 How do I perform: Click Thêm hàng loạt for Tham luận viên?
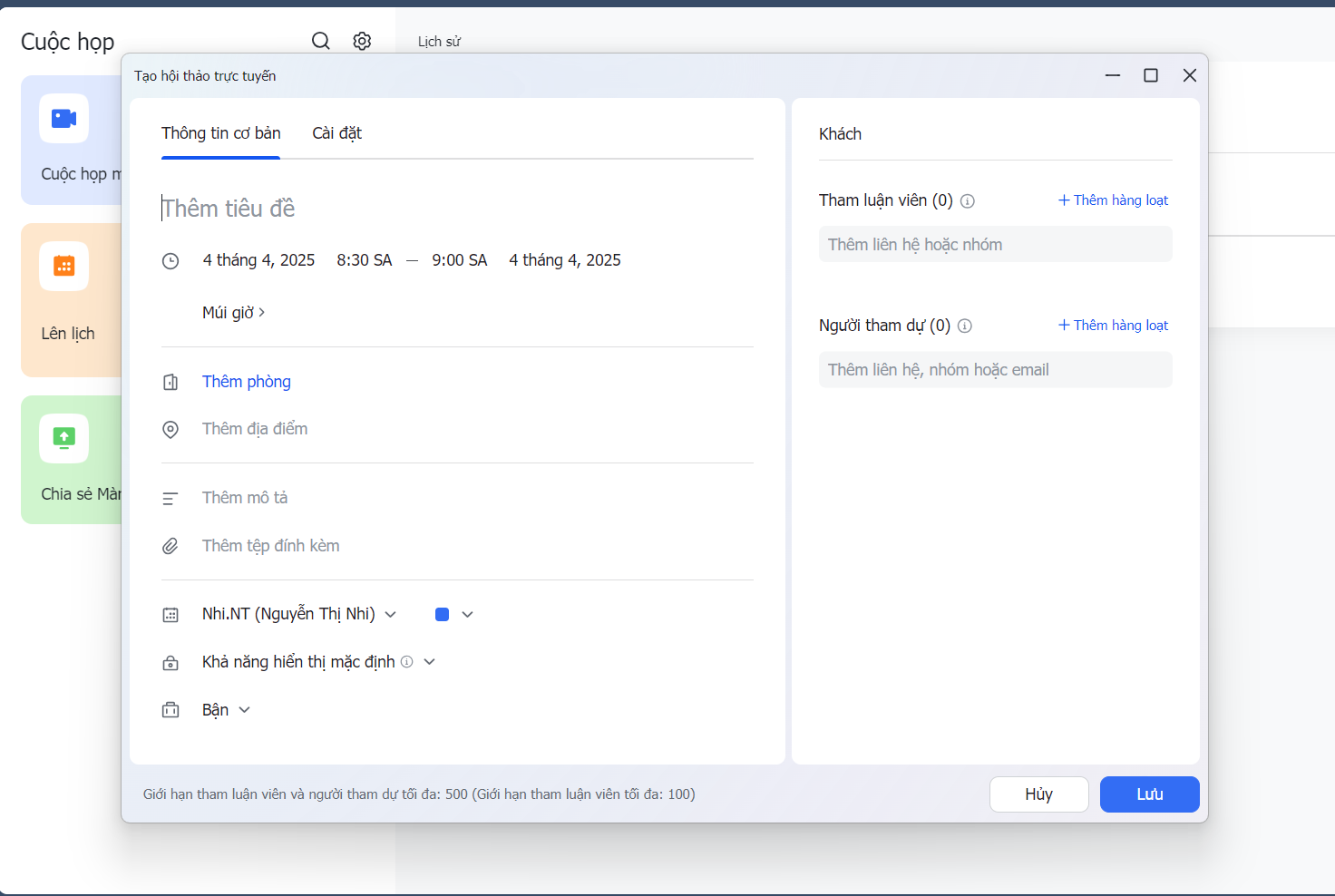pyautogui.click(x=1114, y=200)
